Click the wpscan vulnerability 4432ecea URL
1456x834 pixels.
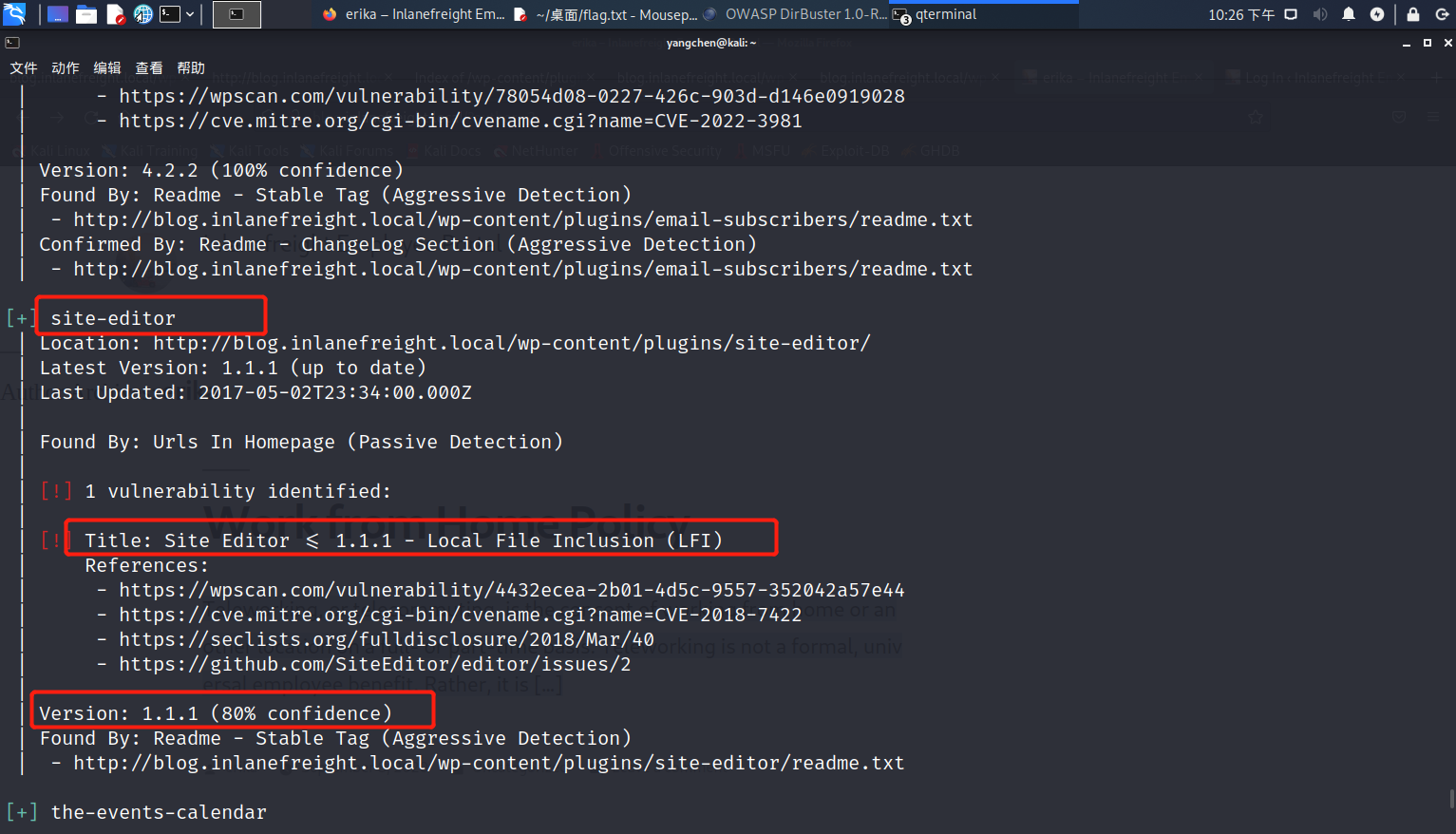[512, 590]
